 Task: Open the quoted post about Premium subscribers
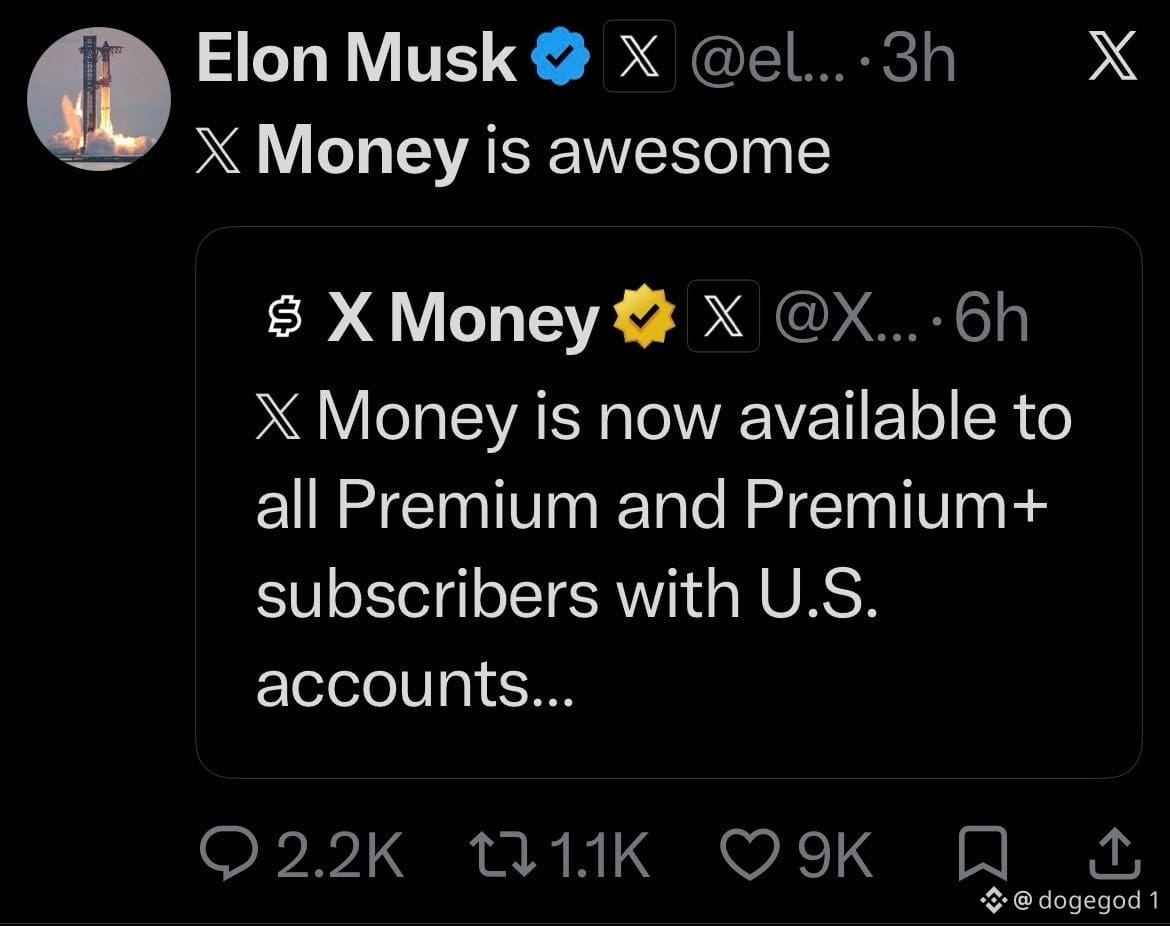pos(669,502)
